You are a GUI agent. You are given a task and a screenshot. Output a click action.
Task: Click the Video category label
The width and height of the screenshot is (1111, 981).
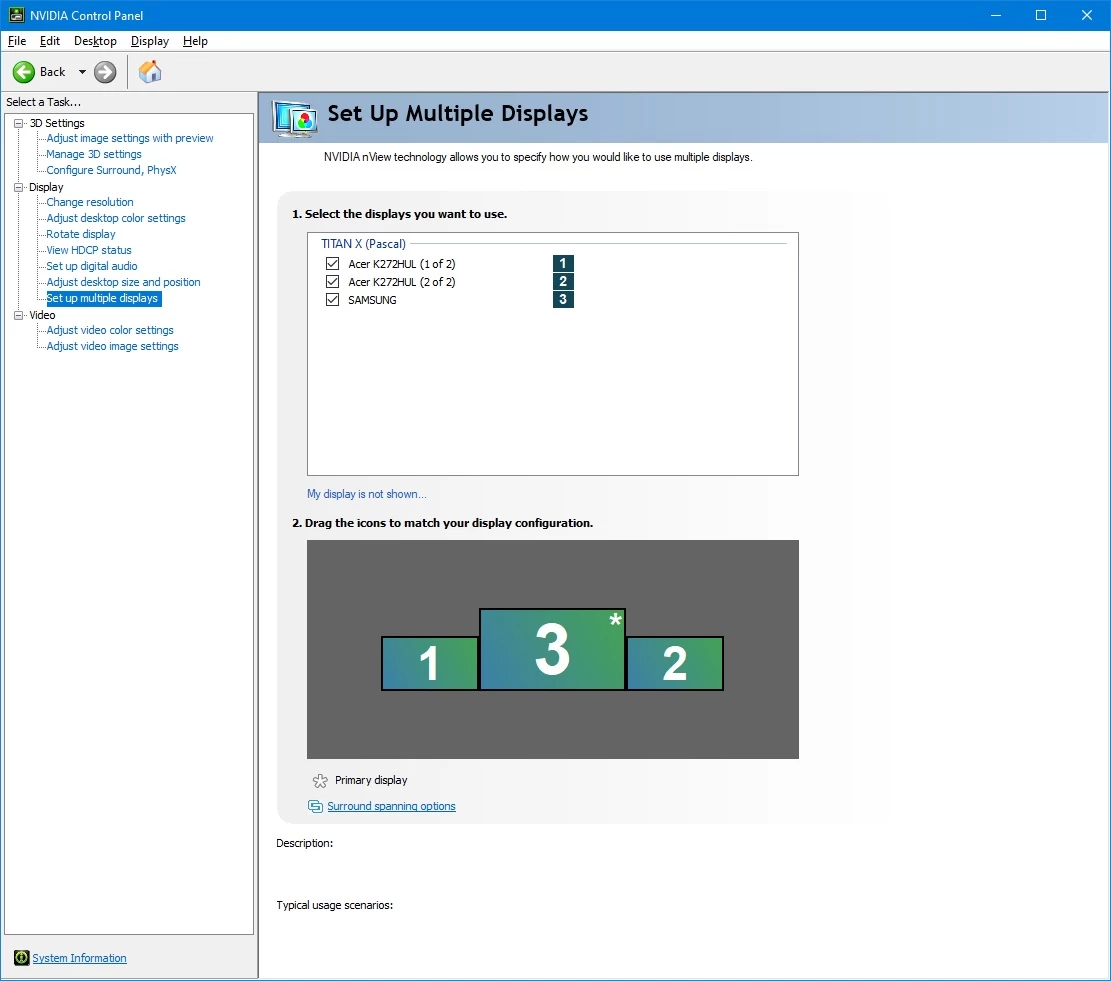coord(42,315)
